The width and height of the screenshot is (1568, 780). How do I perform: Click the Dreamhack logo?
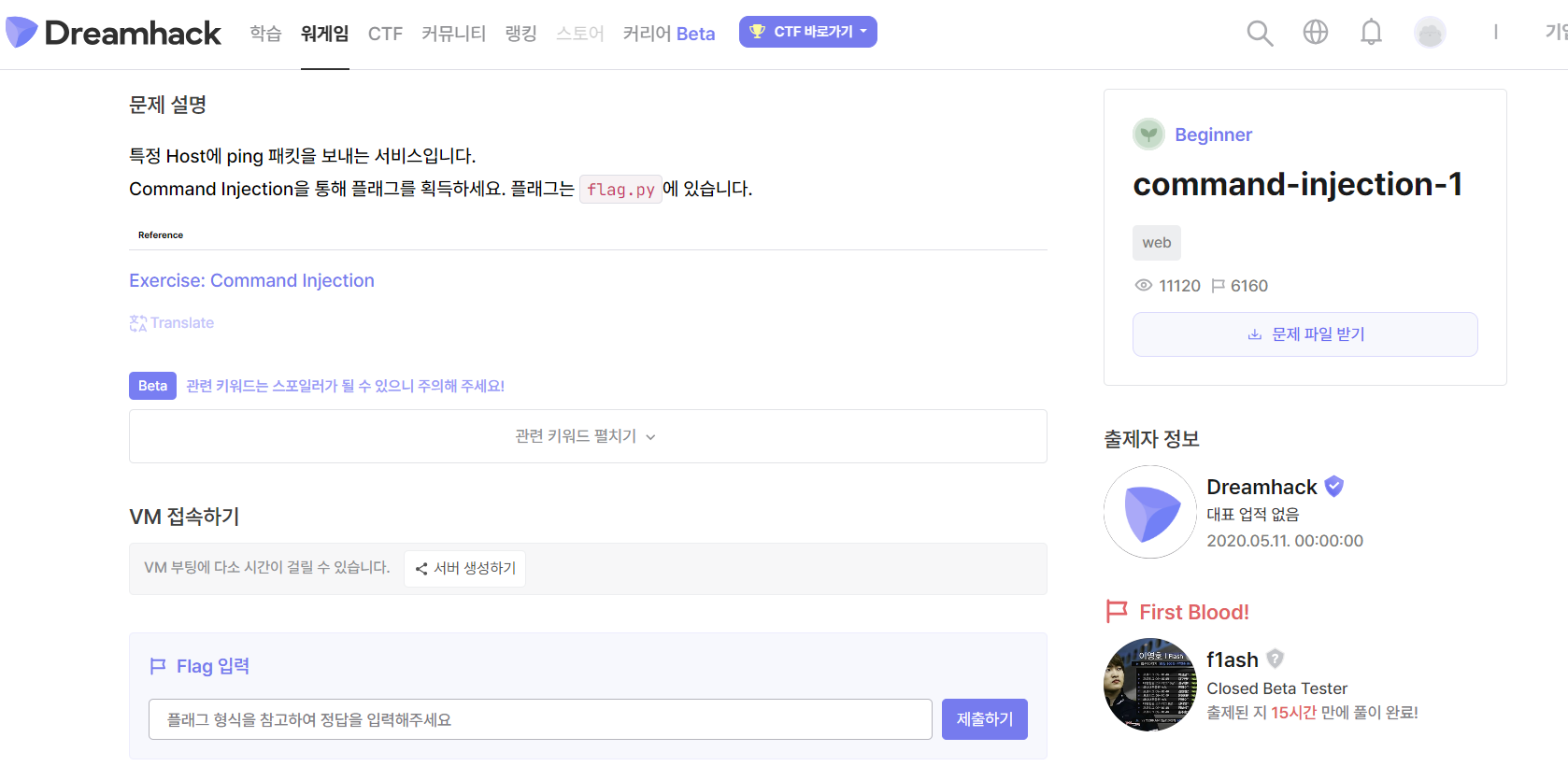coord(112,32)
